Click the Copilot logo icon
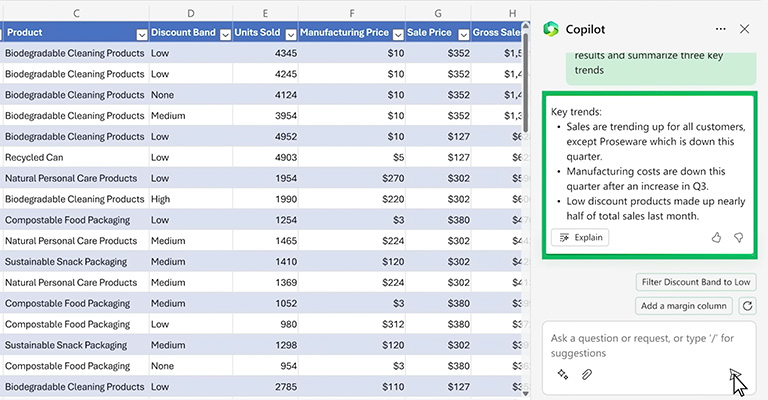 click(x=551, y=30)
